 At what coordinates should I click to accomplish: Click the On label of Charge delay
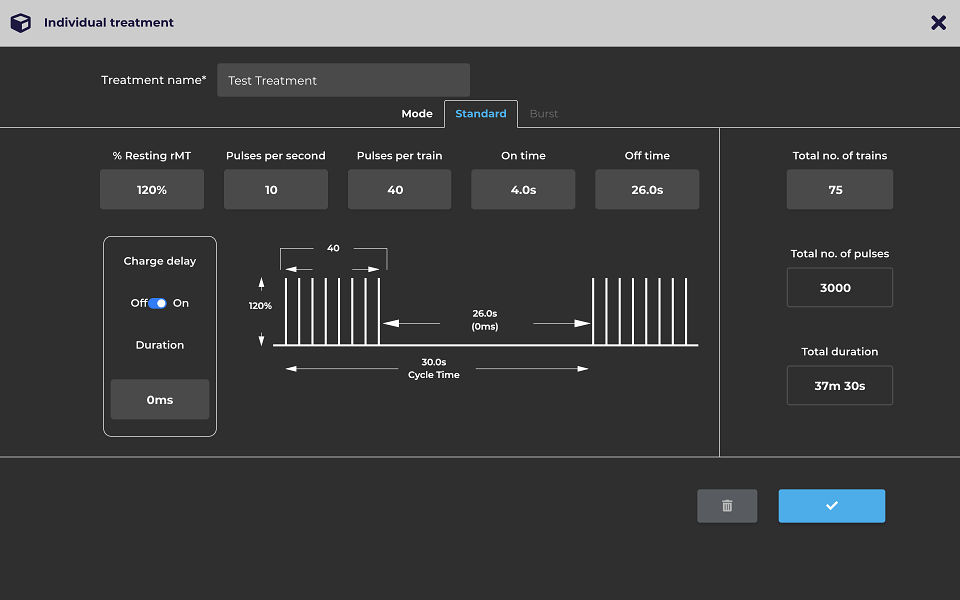(181, 303)
